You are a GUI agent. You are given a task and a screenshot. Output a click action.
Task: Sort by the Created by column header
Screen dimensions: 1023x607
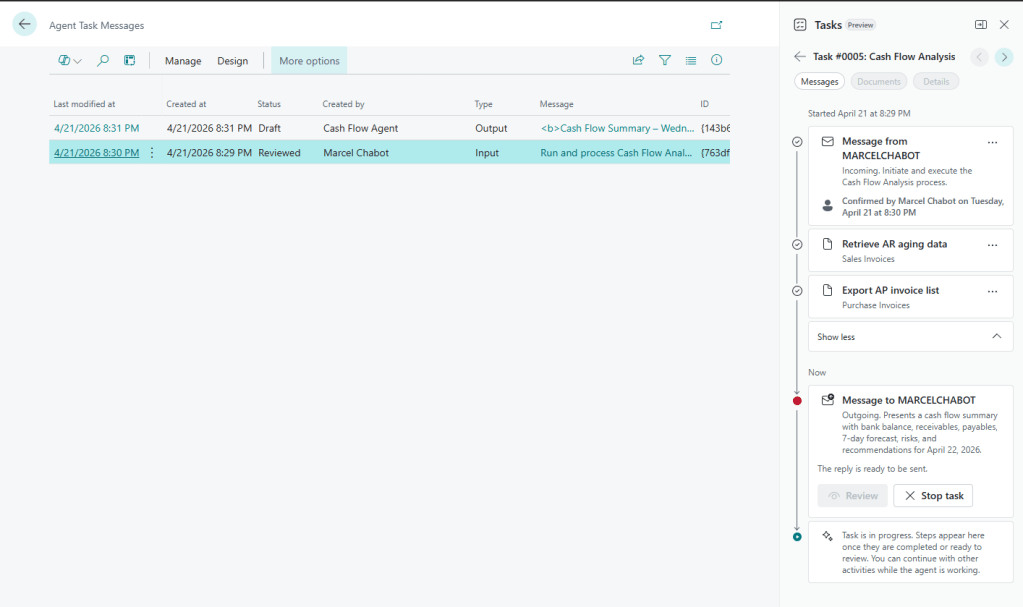point(343,104)
